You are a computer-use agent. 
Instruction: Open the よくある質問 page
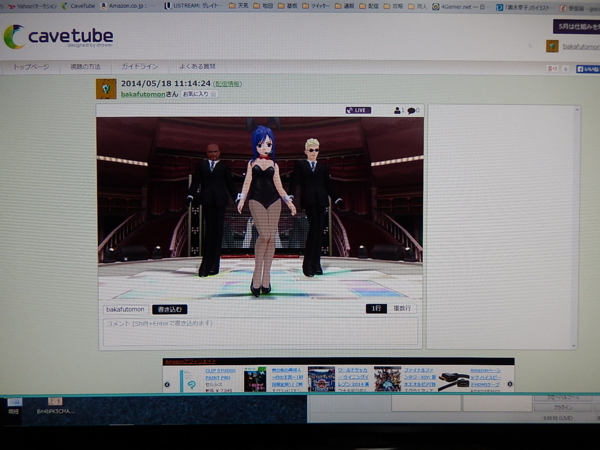pos(197,67)
